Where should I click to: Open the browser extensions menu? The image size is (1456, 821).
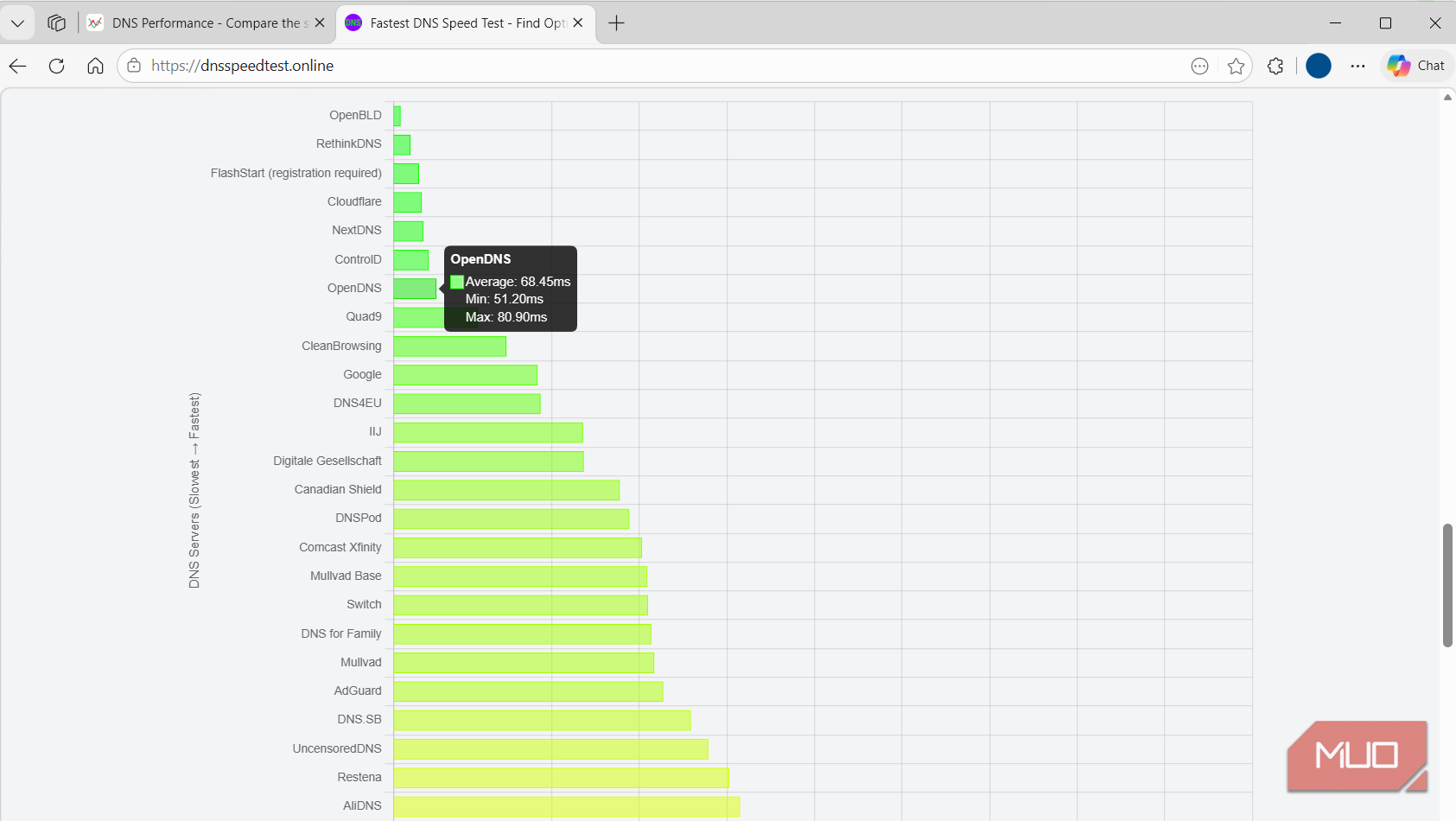click(1275, 66)
